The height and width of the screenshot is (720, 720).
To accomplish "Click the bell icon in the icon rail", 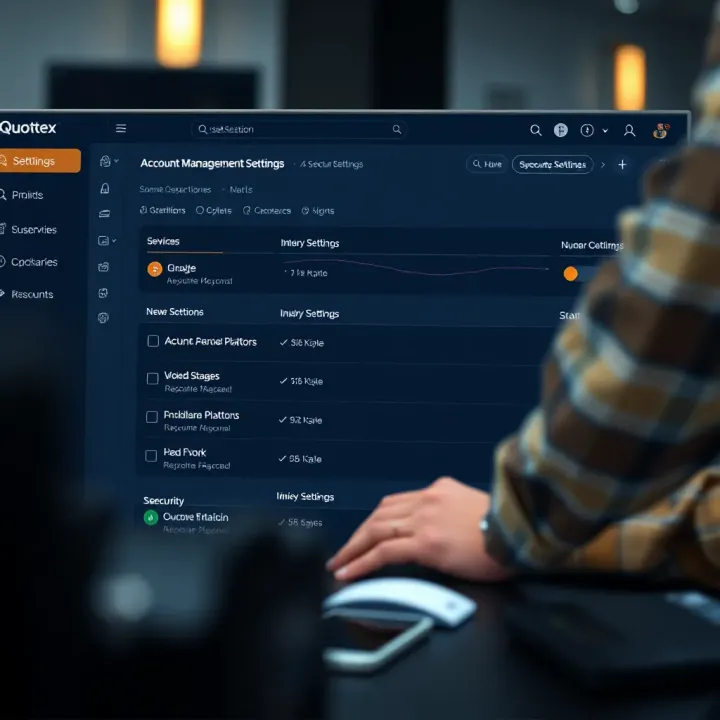I will (x=105, y=188).
